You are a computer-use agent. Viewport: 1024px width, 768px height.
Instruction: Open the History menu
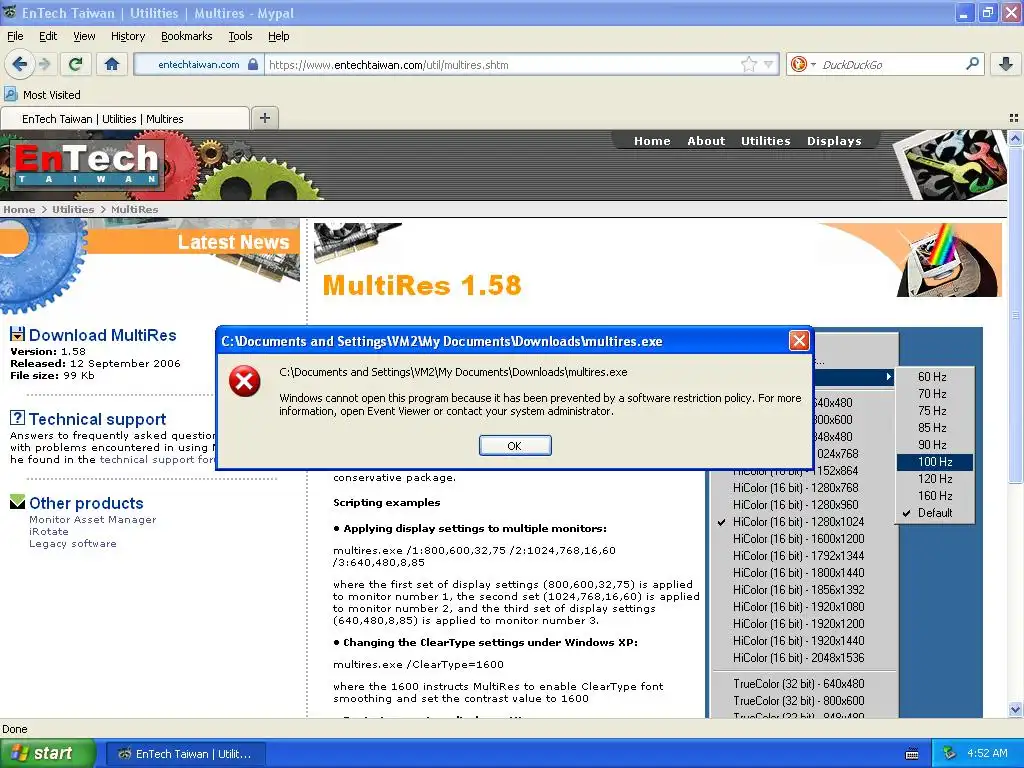[x=128, y=37]
